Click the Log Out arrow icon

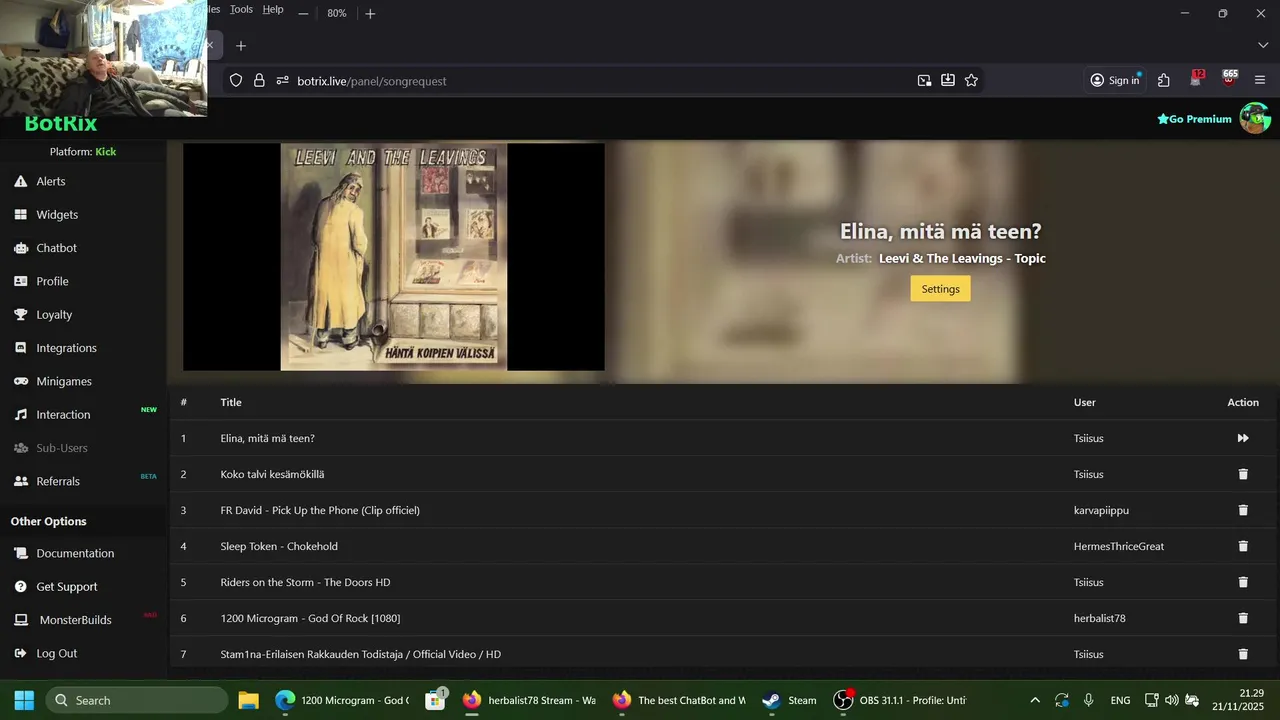click(x=20, y=653)
